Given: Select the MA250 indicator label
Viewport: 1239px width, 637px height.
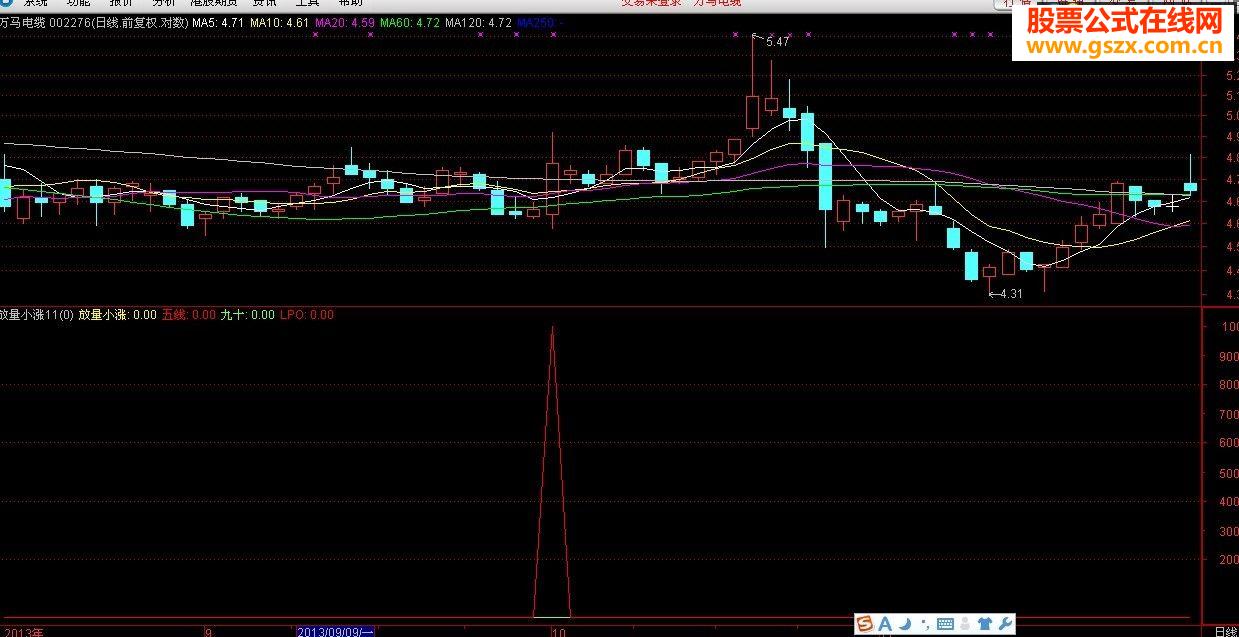Looking at the screenshot, I should click(540, 22).
